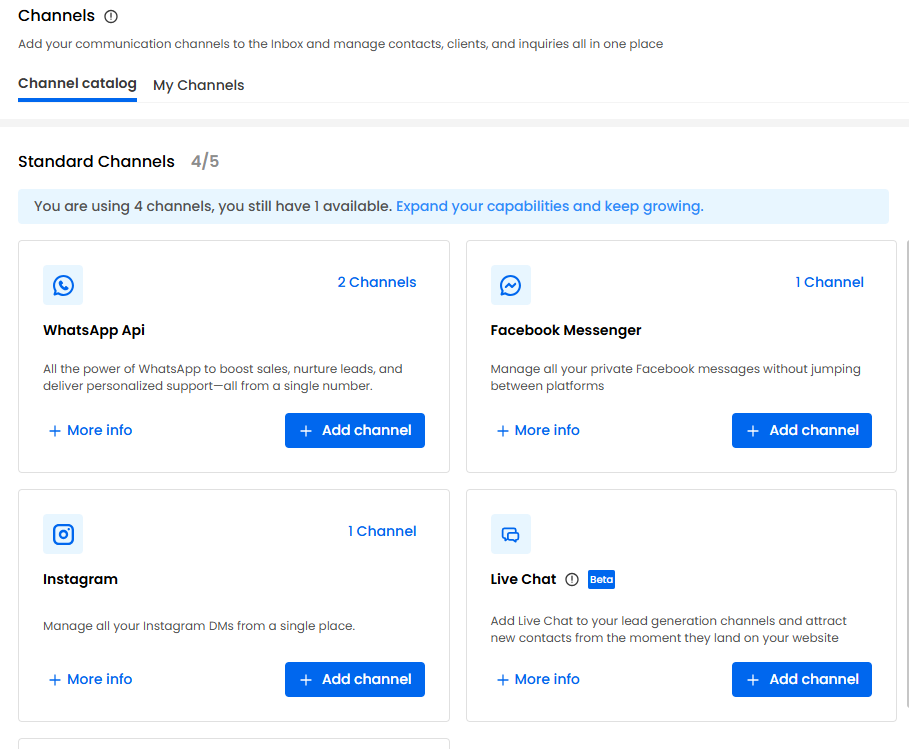Open the Channels info tooltip icon
Screen dimensions: 909x749
(x=110, y=16)
